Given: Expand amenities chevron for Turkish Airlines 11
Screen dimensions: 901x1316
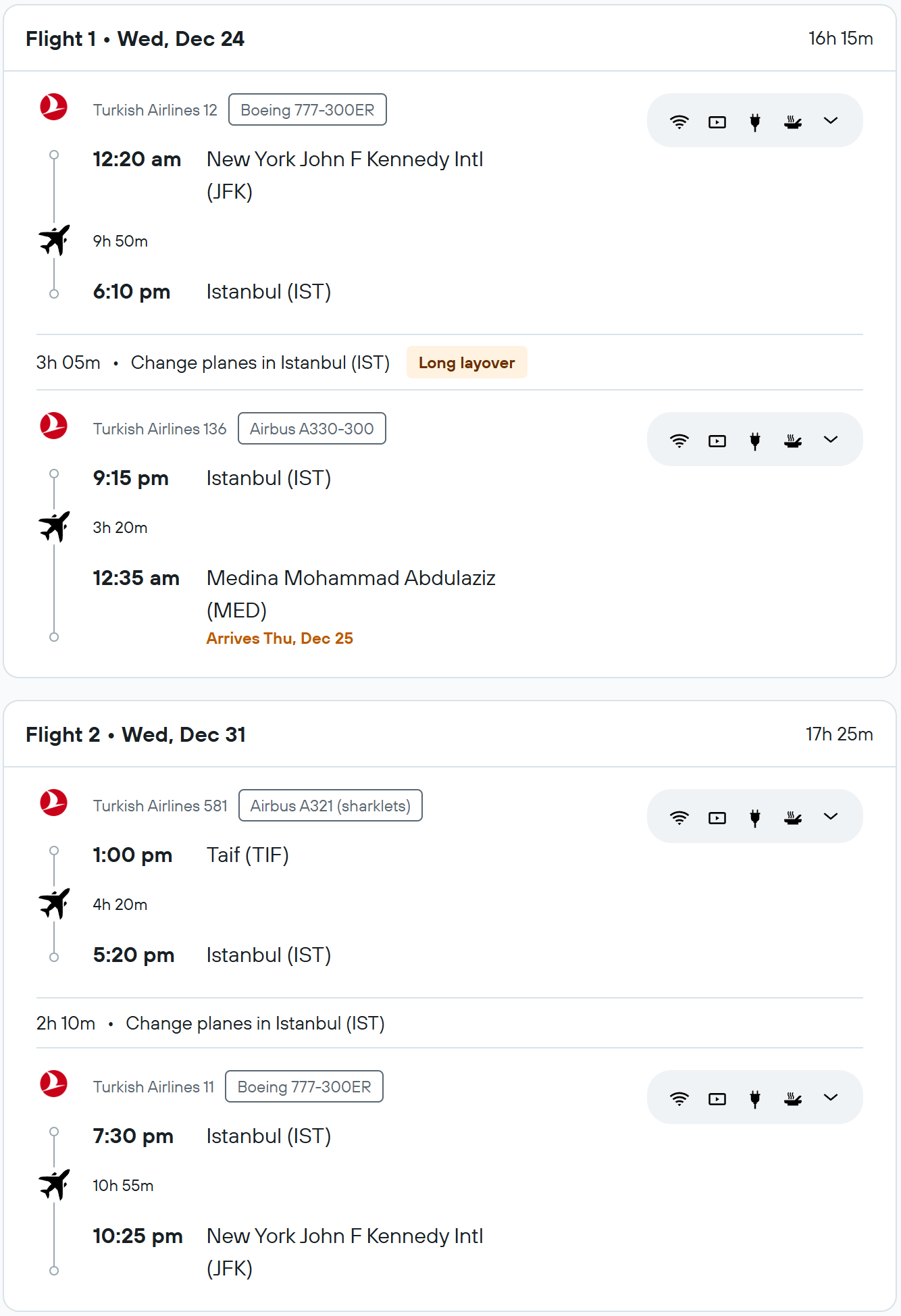Looking at the screenshot, I should [831, 1098].
